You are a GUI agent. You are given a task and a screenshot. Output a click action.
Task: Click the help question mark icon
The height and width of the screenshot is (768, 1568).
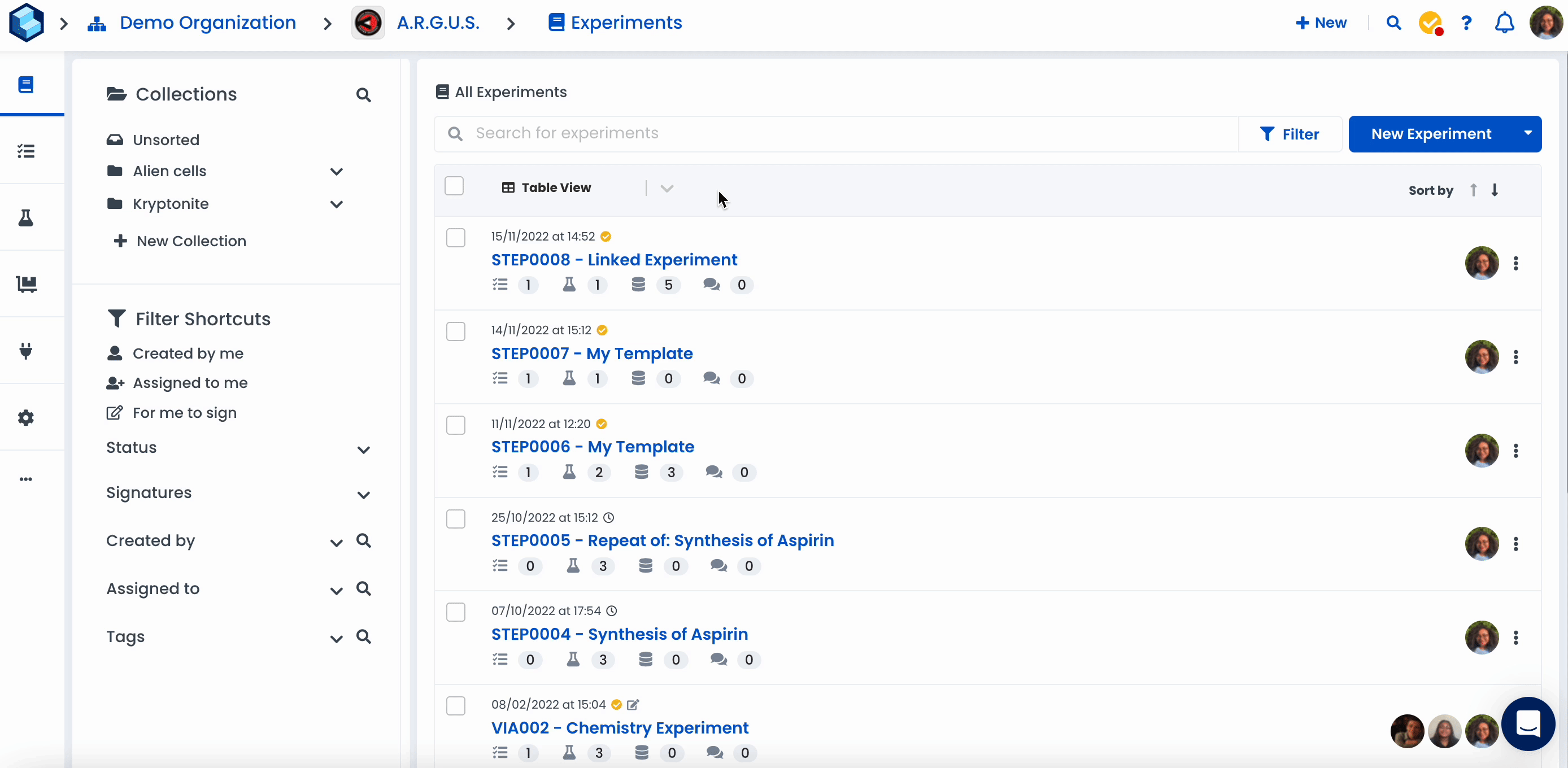(x=1466, y=23)
